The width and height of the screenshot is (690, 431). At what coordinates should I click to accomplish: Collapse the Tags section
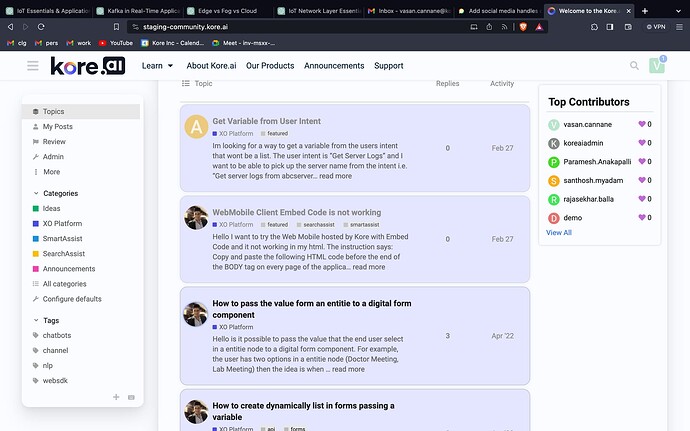click(46, 320)
